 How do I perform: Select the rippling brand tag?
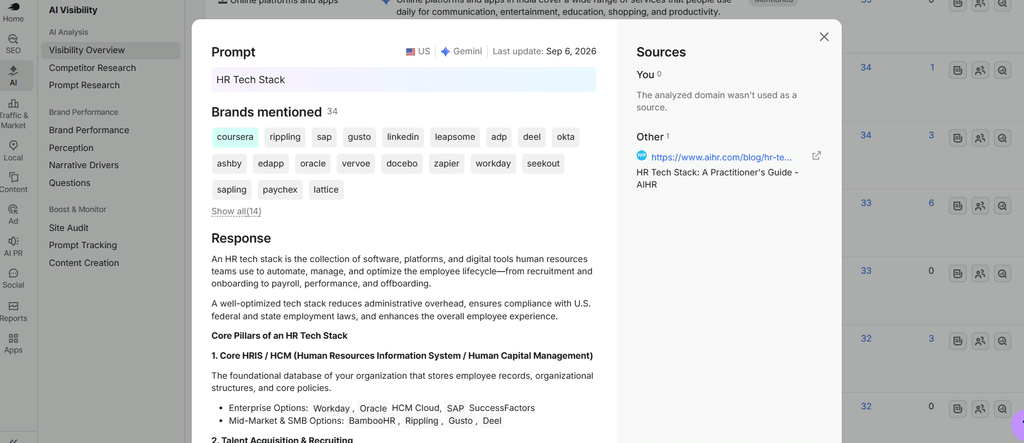coord(285,137)
